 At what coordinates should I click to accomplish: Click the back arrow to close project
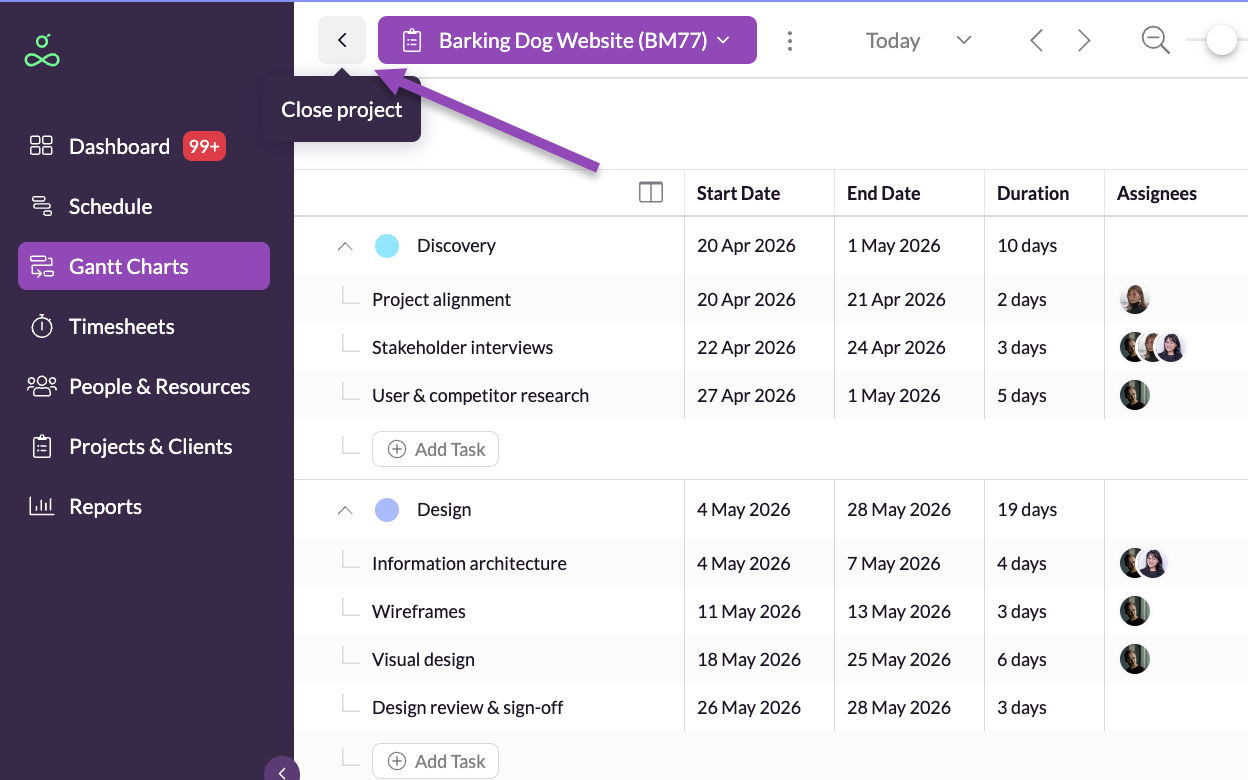(342, 41)
